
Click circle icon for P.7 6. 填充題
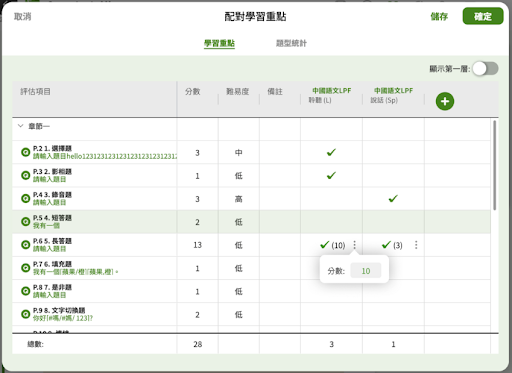26,268
